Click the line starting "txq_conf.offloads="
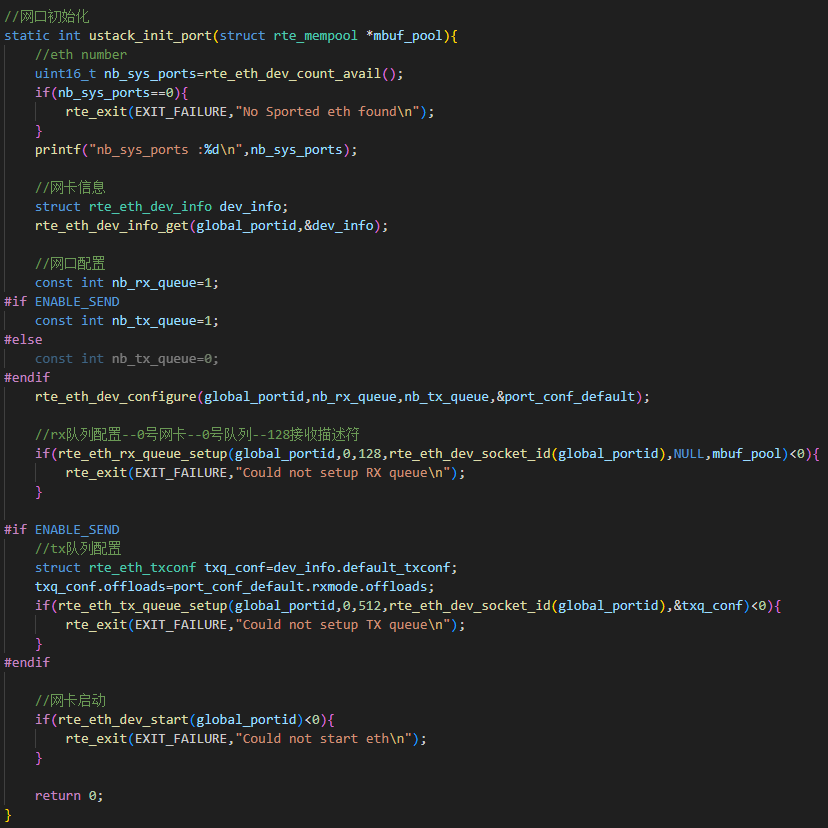Screen dimensions: 828x828 click(234, 587)
